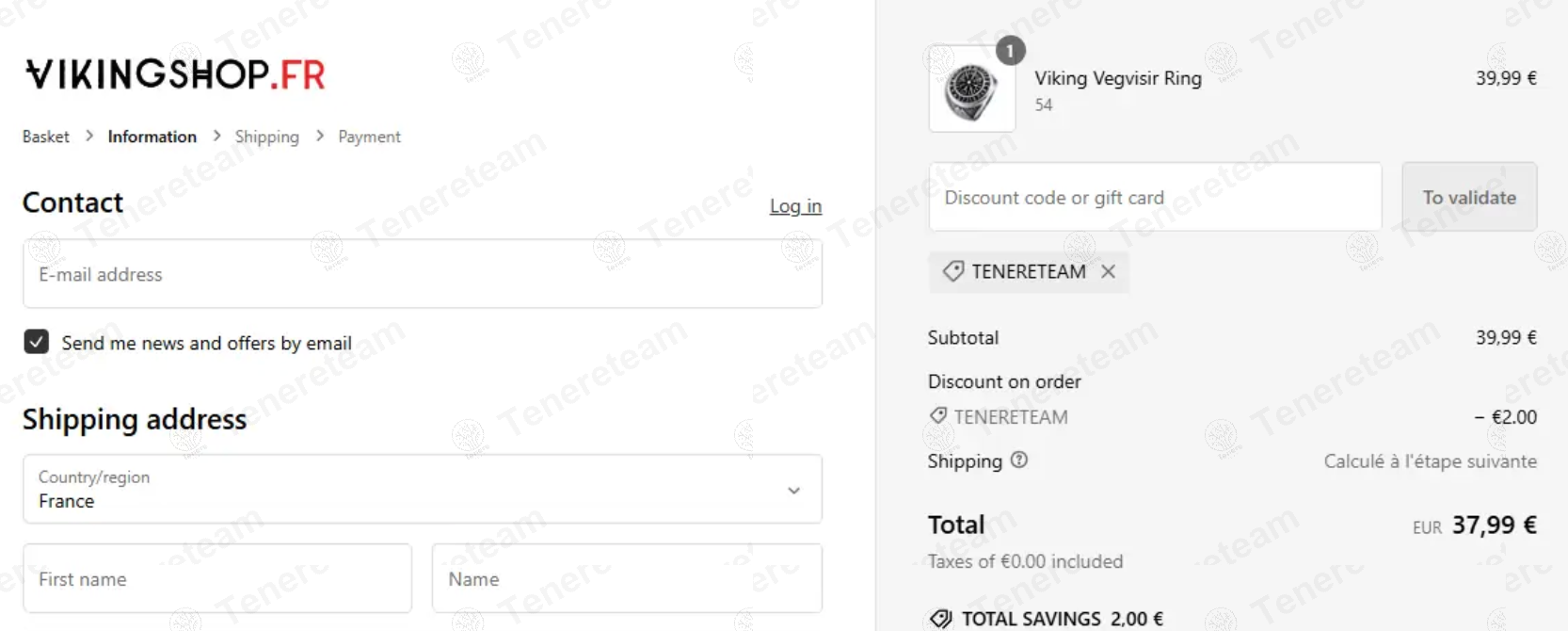Viewport: 1568px width, 631px height.
Task: Focus the Discount code or gift card field
Action: tap(1155, 198)
